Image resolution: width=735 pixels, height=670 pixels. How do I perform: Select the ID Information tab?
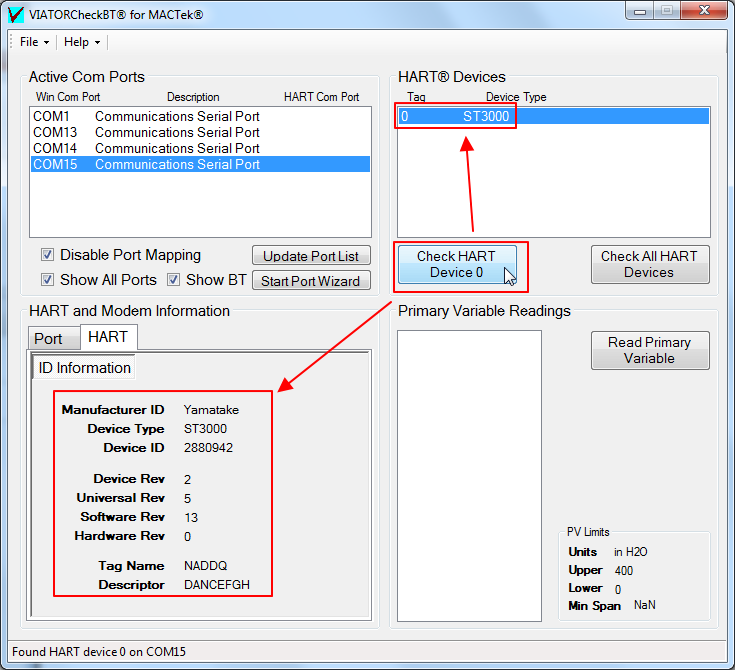(x=84, y=368)
